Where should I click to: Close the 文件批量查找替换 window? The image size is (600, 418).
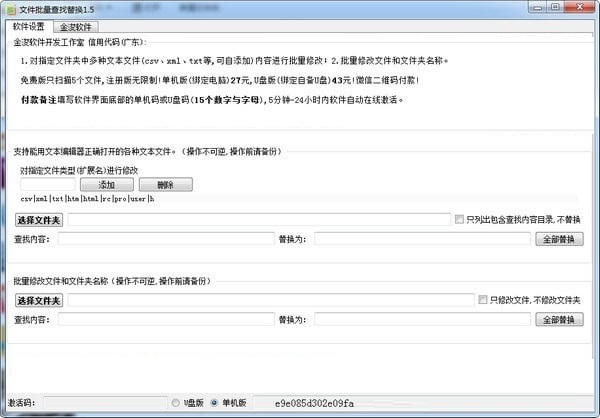point(580,7)
